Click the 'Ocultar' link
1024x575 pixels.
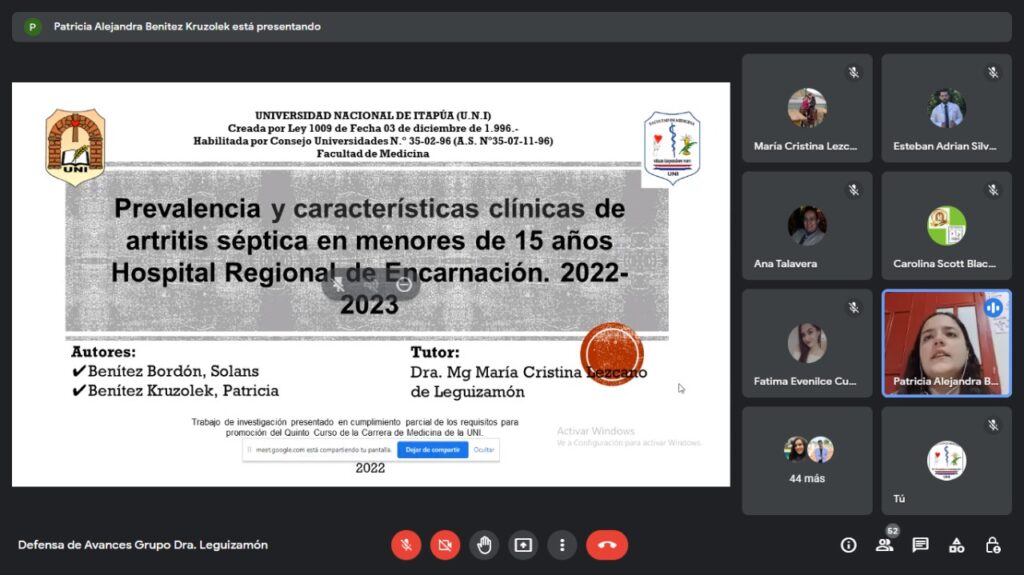(484, 450)
